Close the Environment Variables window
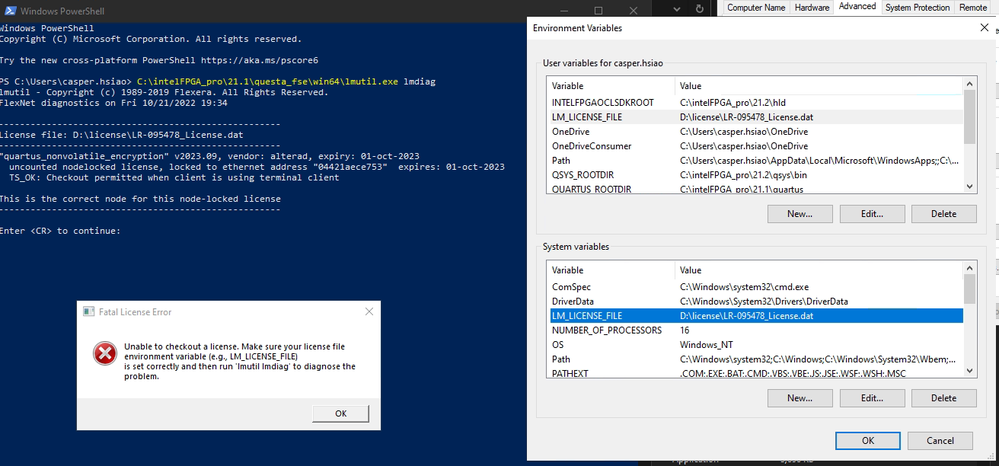 pyautogui.click(x=983, y=28)
